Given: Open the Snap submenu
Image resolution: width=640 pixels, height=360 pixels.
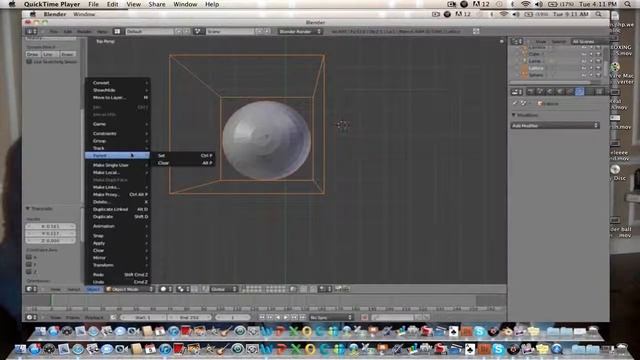Looking at the screenshot, I should pyautogui.click(x=118, y=236).
